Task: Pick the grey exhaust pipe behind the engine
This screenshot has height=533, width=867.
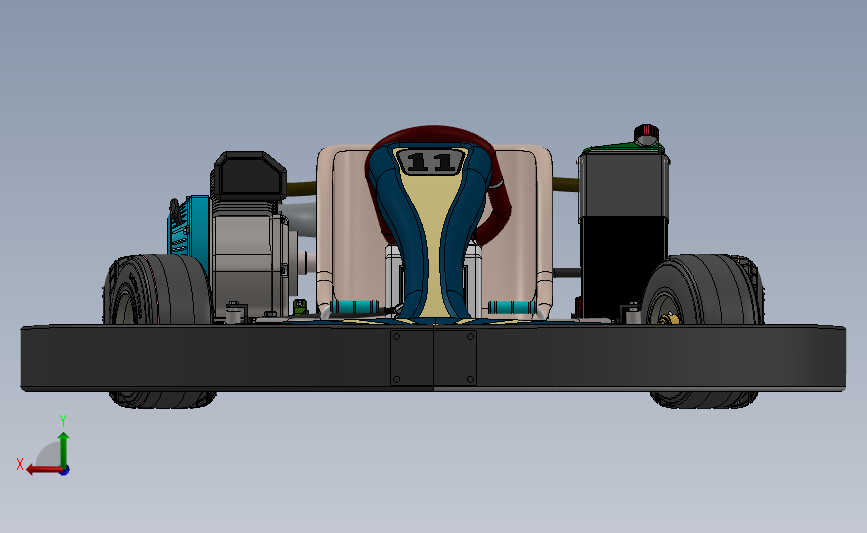Action: point(301,218)
